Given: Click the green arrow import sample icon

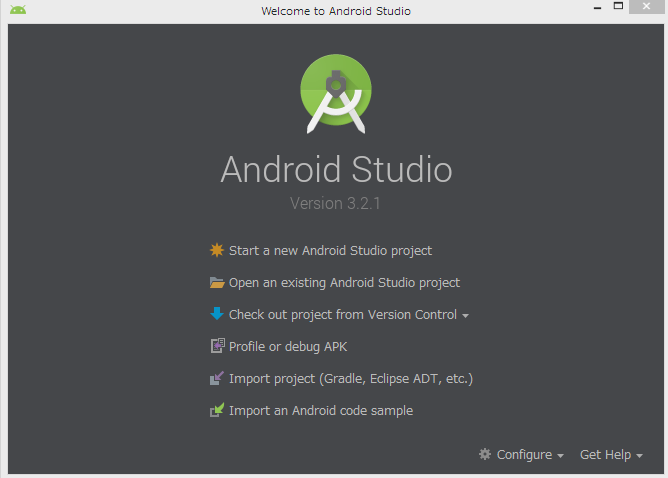Looking at the screenshot, I should point(217,410).
